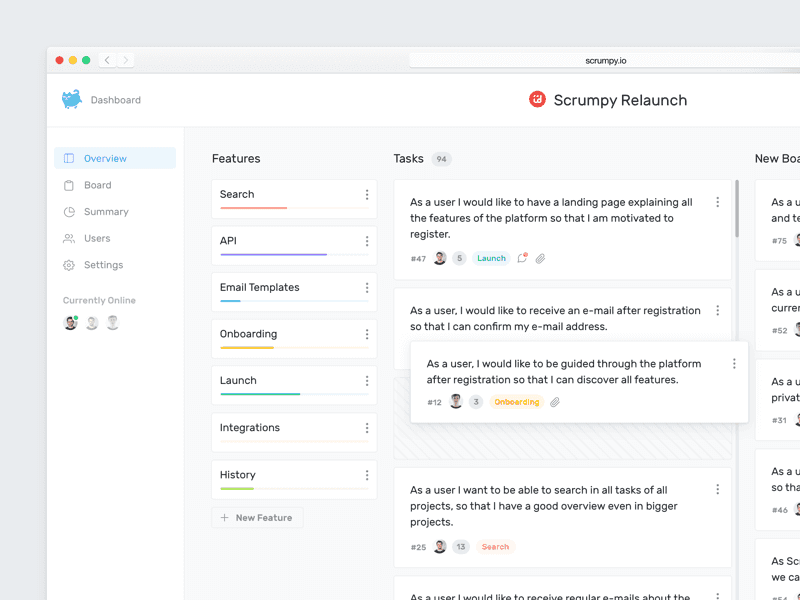Click the Summary pie-chart icon
Viewport: 800px width, 600px height.
coord(68,212)
